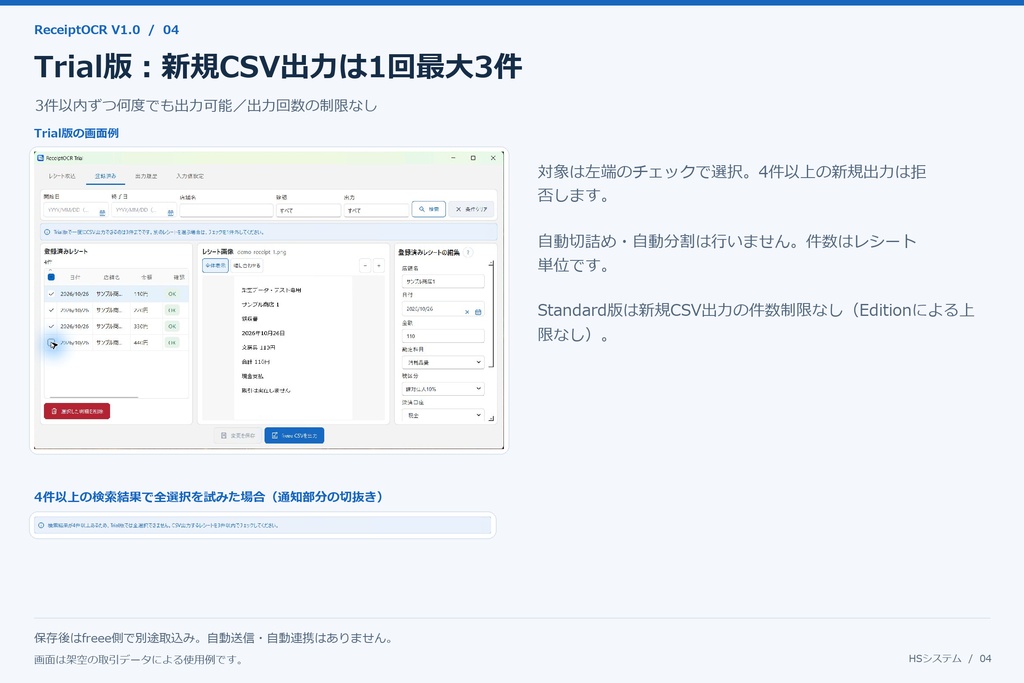
Task: Open the 出力 filter dropdown showing すべて
Action: [376, 210]
